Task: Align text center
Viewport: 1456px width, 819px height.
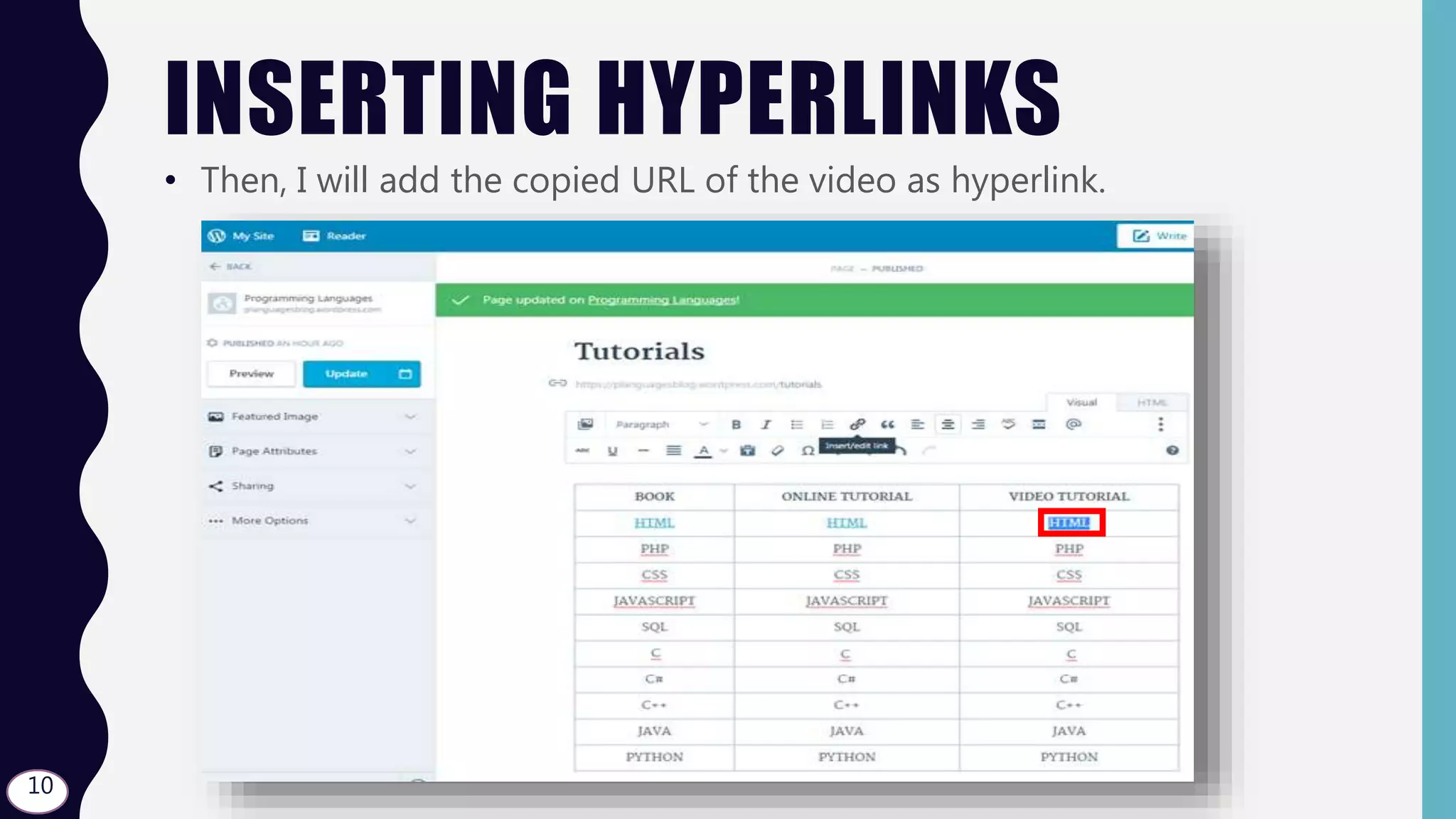Action: pos(948,424)
